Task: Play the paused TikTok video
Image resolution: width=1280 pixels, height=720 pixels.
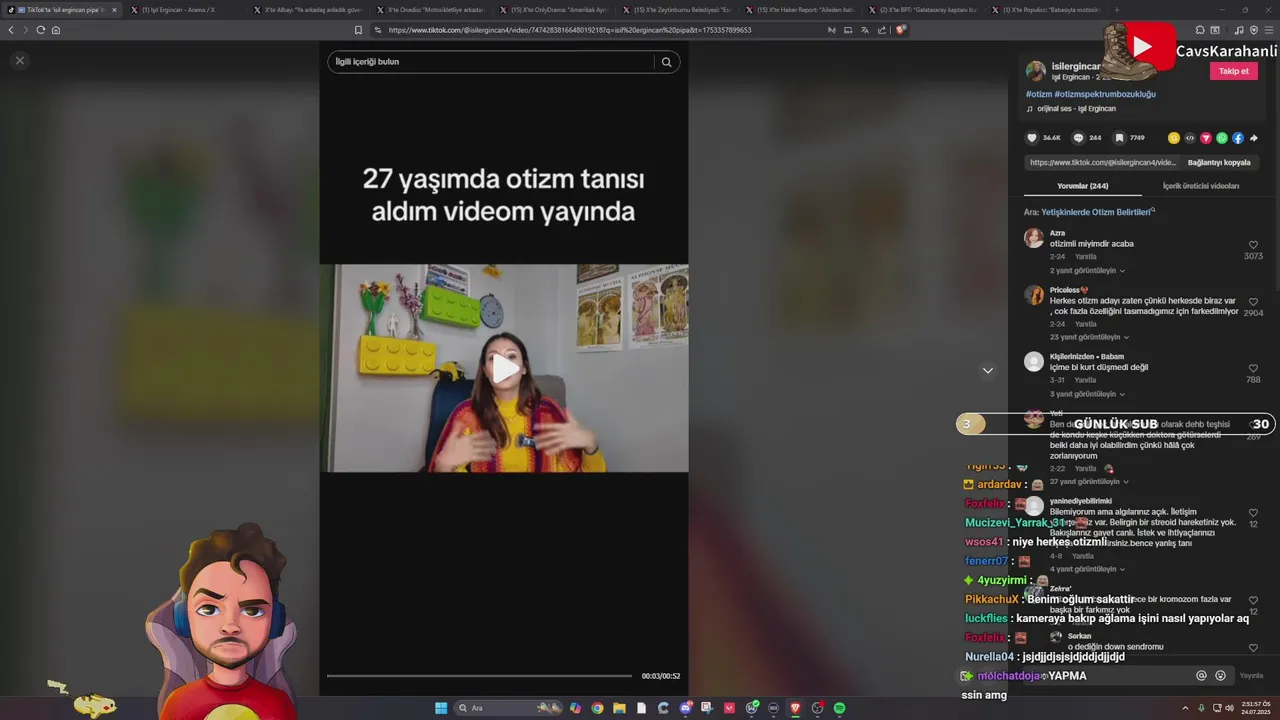Action: point(504,368)
